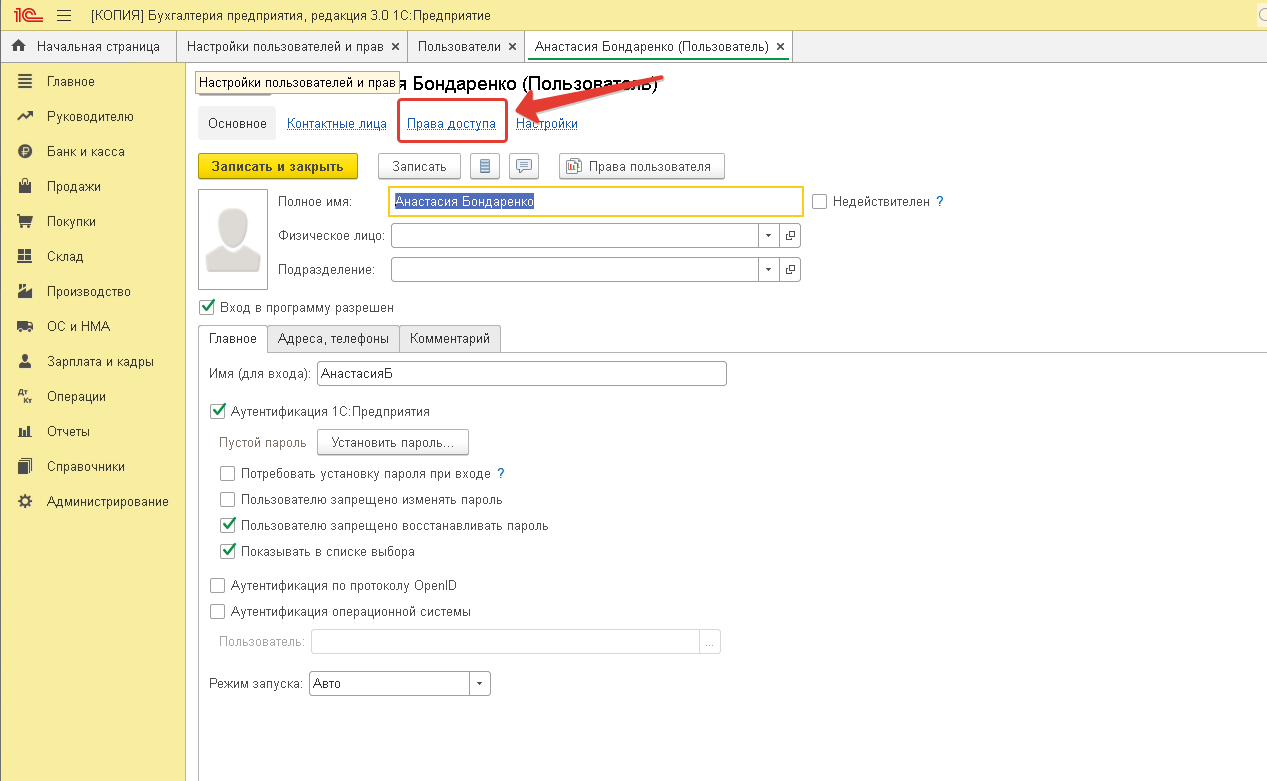
Task: Select the Главное inner tab
Action: tap(233, 339)
